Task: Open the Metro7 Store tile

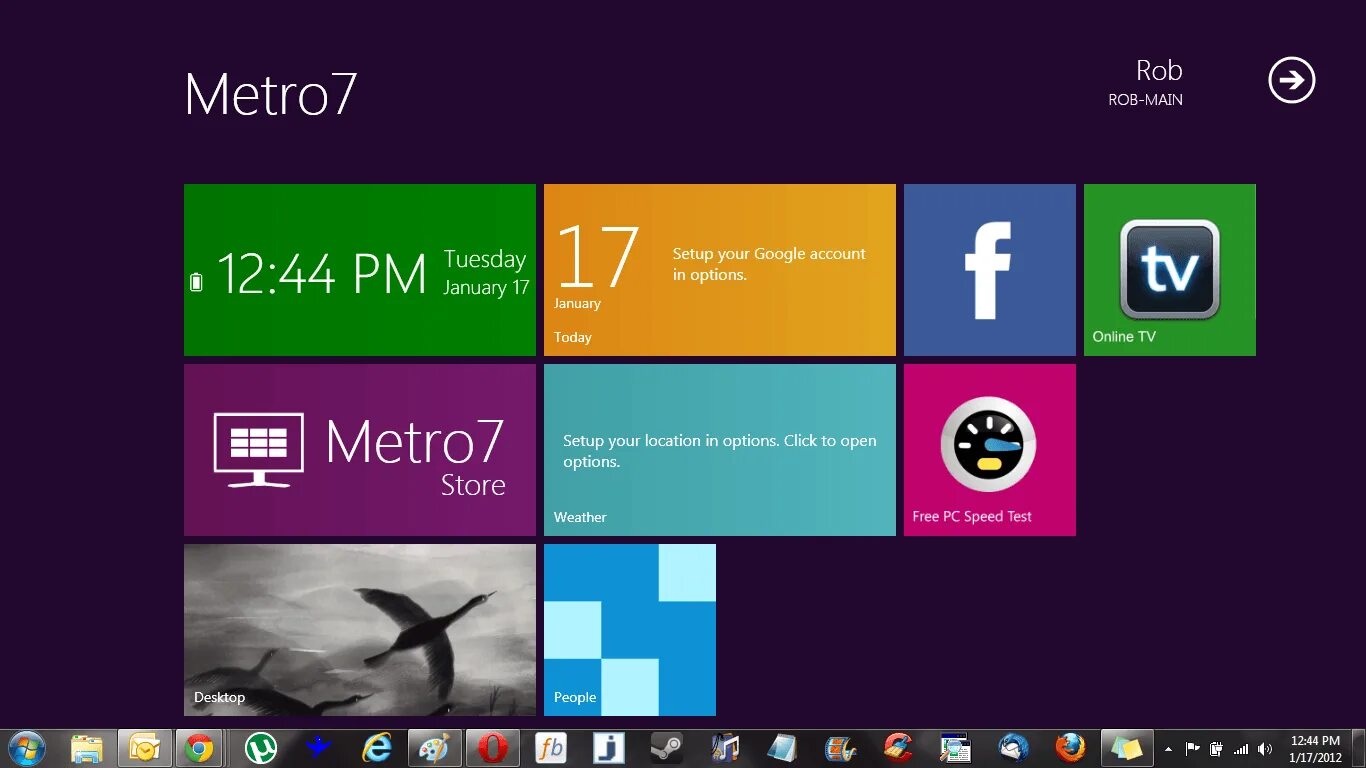Action: tap(360, 450)
